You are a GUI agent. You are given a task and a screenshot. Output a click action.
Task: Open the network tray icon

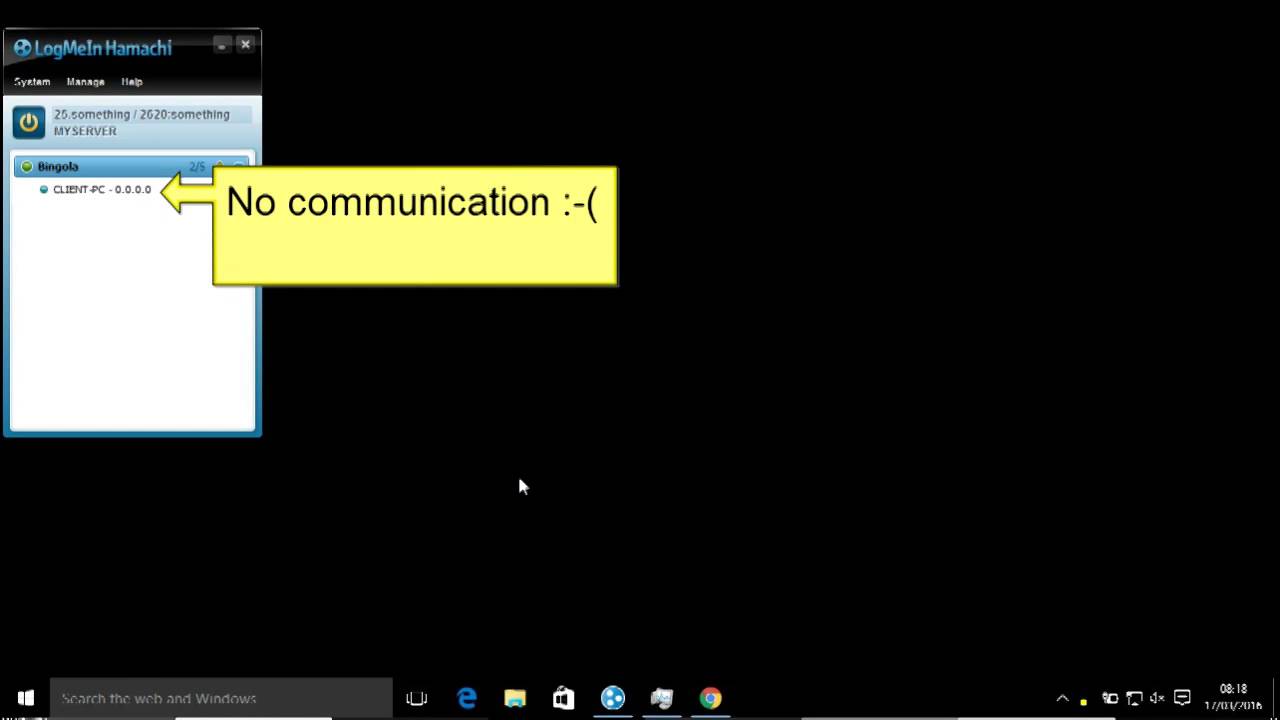[x=1134, y=698]
